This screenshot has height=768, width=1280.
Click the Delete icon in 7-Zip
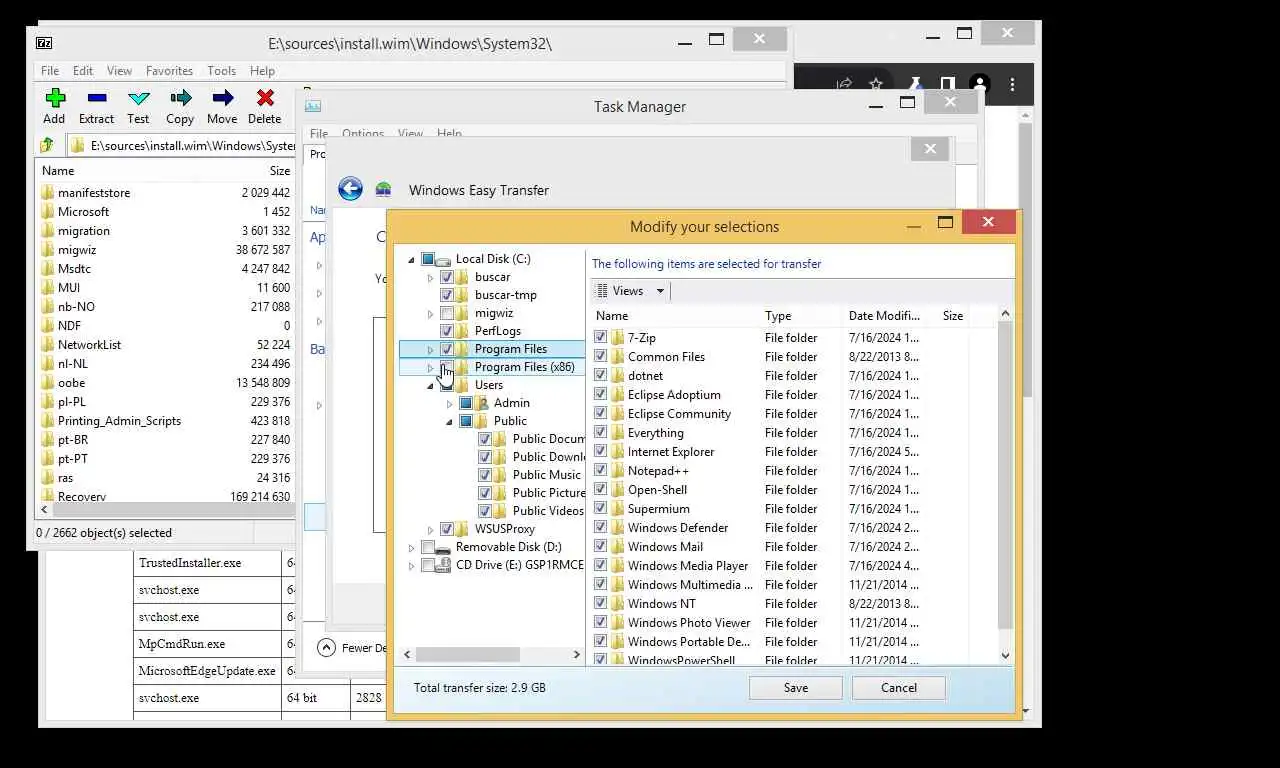tap(265, 98)
